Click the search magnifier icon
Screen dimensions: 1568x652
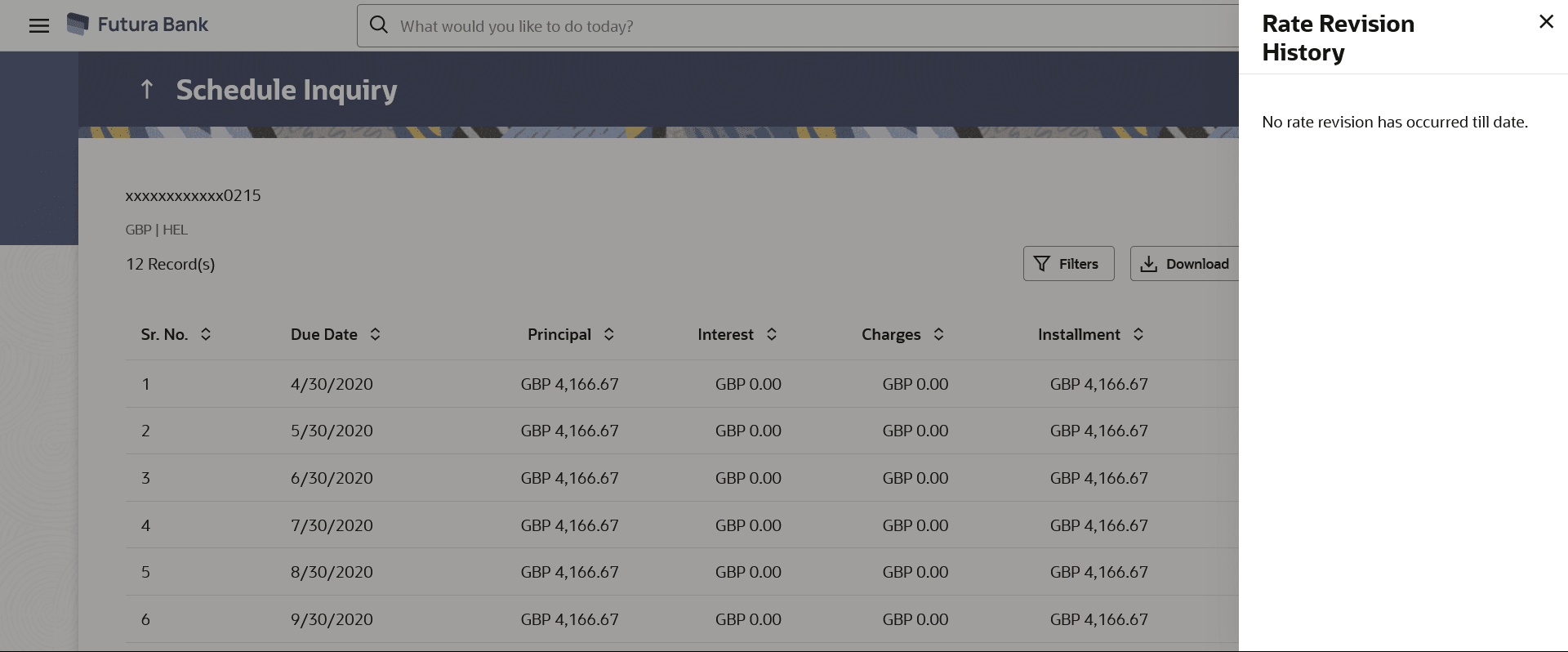379,25
